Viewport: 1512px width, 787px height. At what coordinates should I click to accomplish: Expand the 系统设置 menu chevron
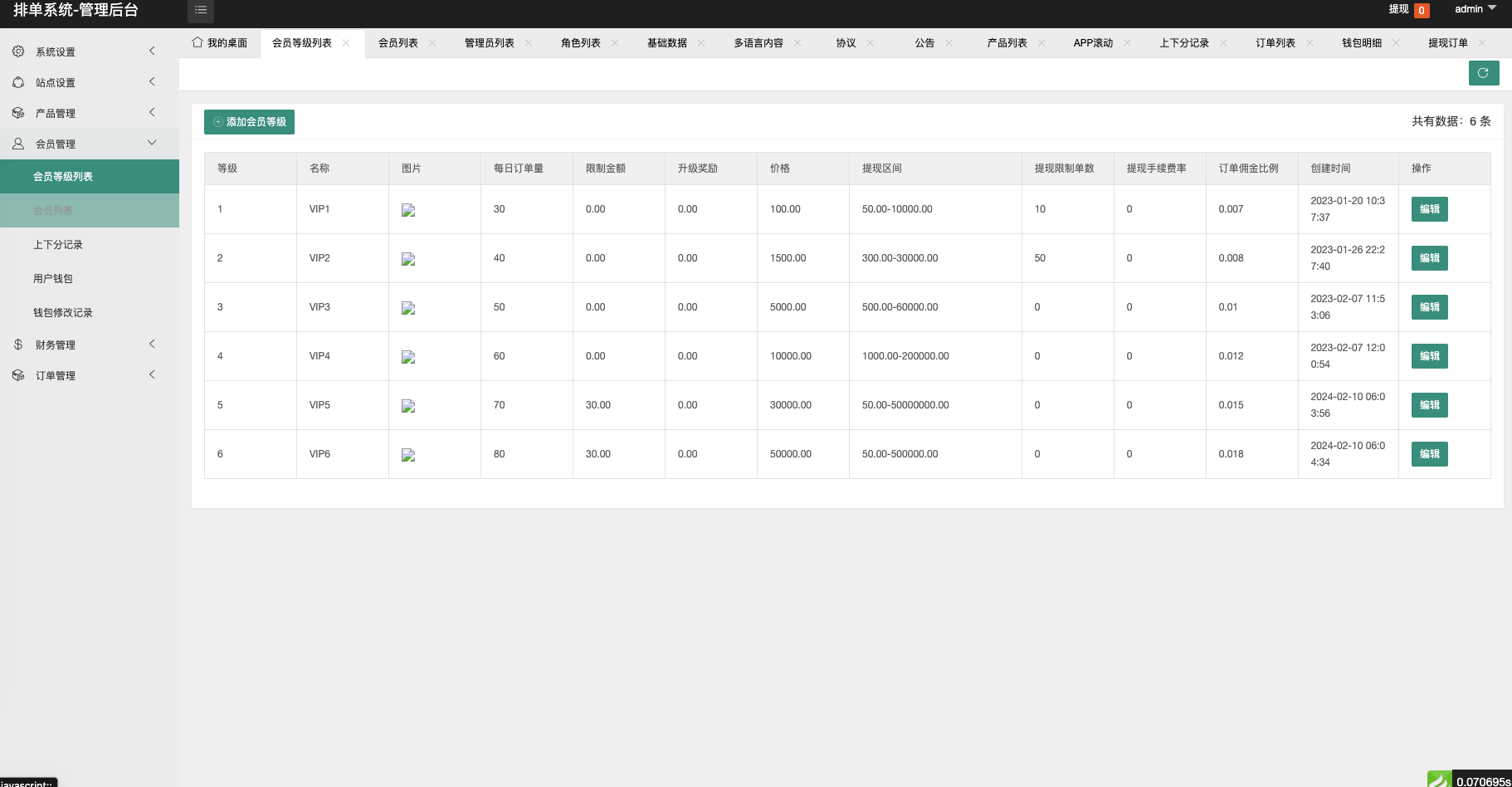click(x=152, y=51)
